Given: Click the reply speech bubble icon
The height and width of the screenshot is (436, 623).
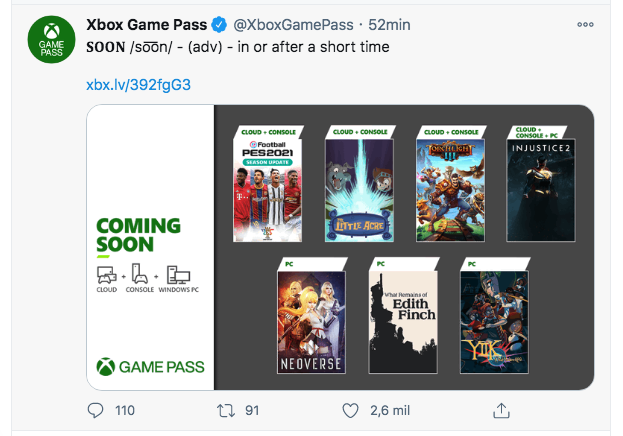Looking at the screenshot, I should [96, 410].
